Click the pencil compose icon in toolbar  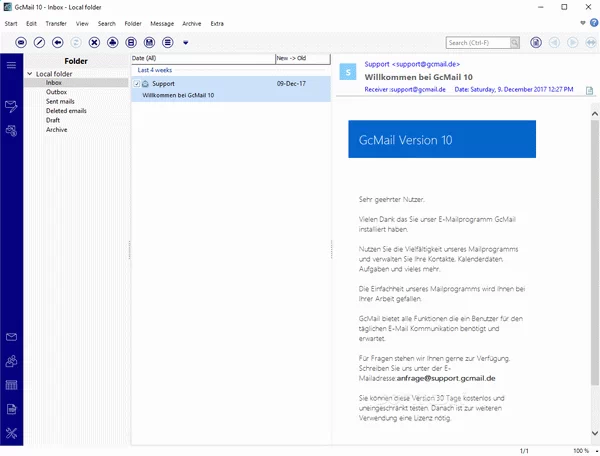click(x=39, y=42)
